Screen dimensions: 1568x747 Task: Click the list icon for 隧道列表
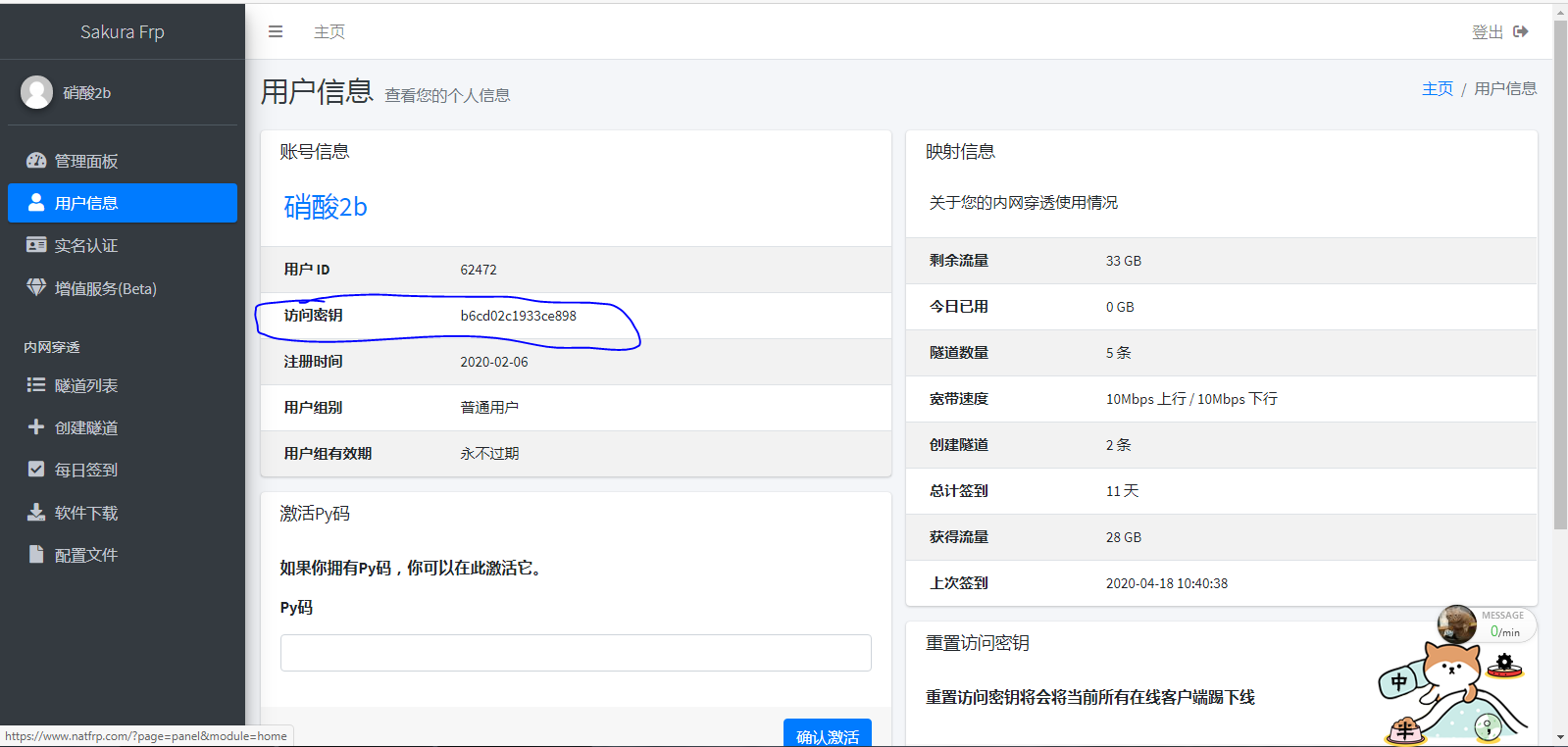coord(36,385)
